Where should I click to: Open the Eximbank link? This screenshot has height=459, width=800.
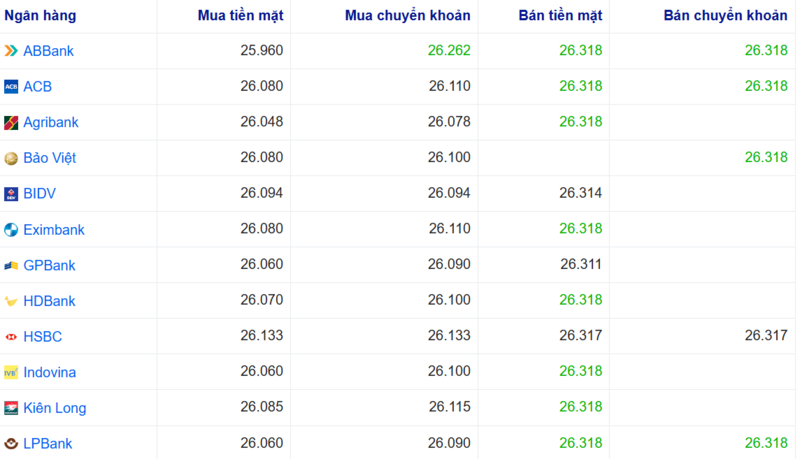(x=54, y=230)
